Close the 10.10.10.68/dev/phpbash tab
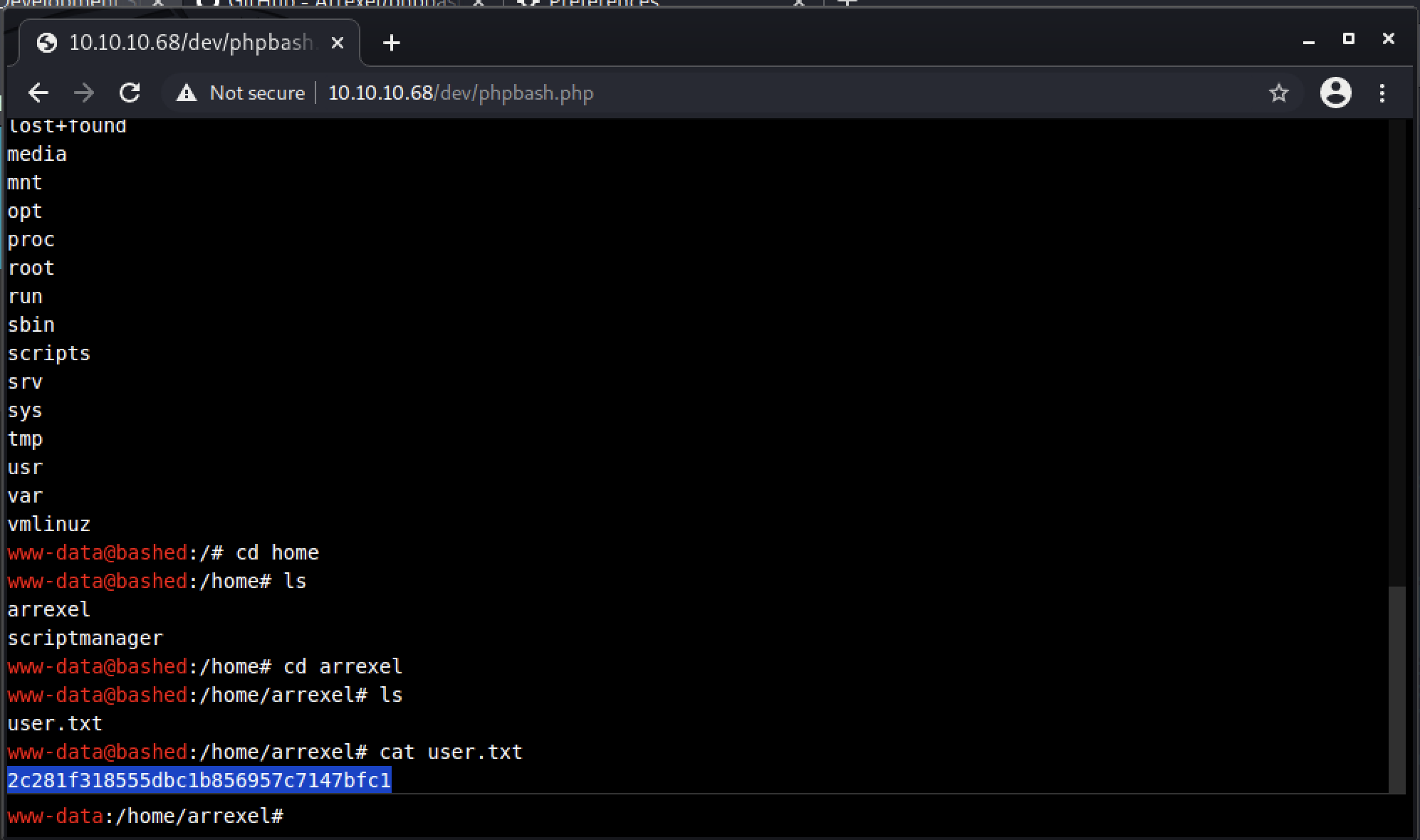This screenshot has width=1420, height=840. [338, 43]
